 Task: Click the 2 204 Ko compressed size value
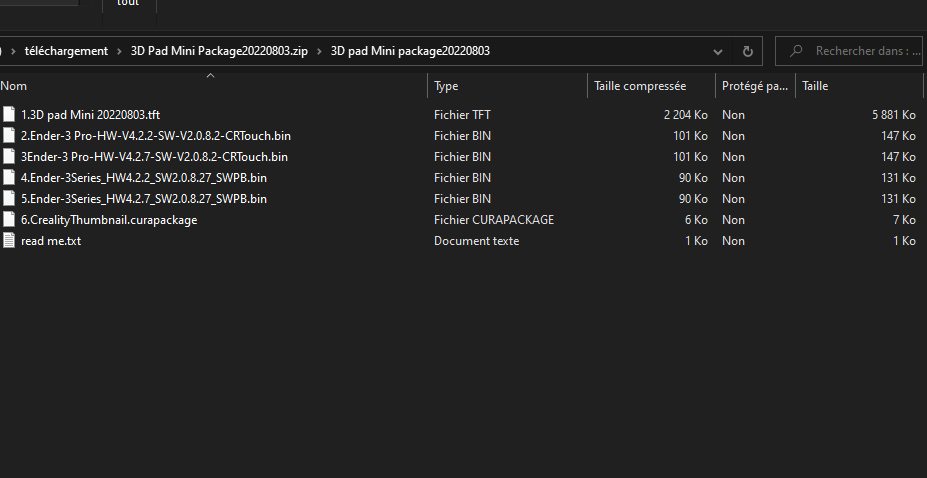tap(686, 115)
